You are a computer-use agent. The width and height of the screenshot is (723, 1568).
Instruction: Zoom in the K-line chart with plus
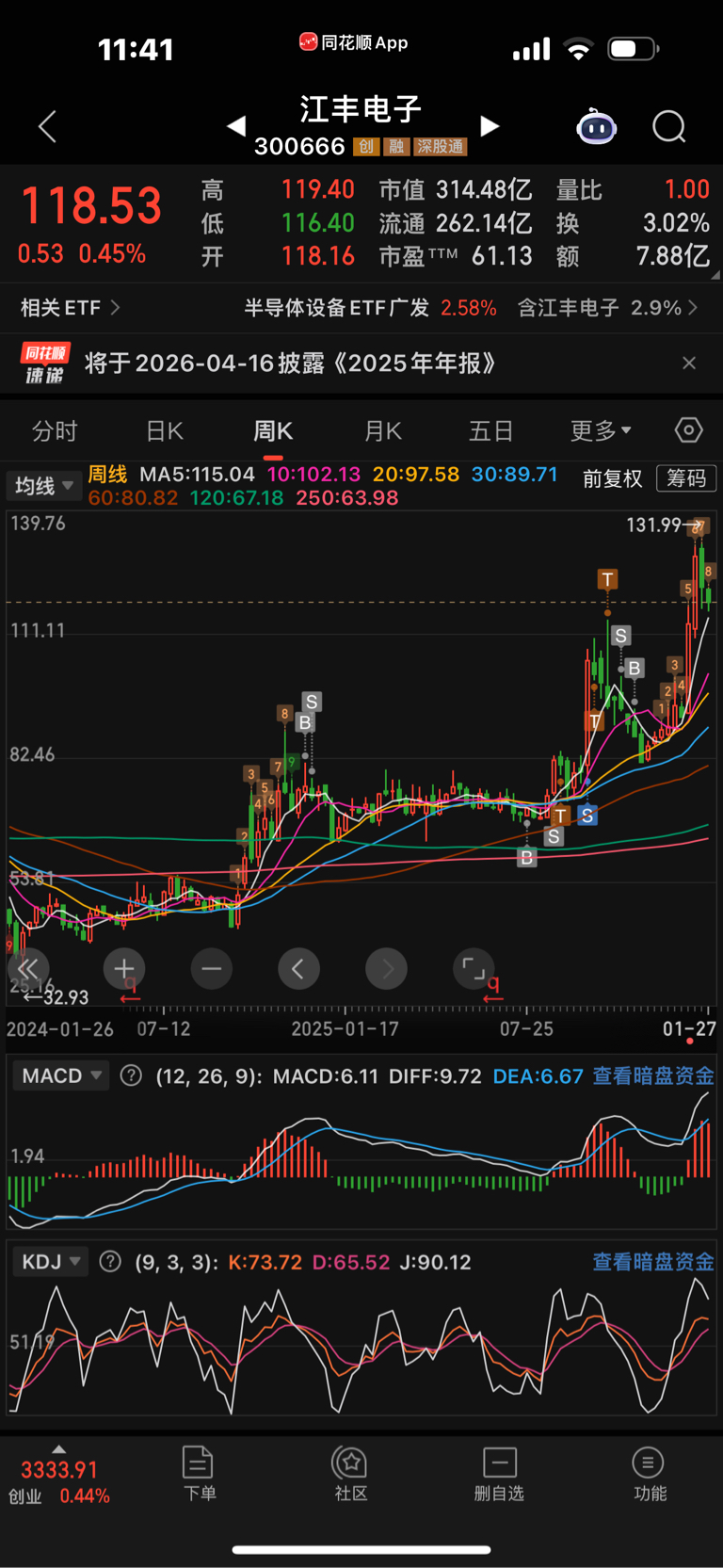click(124, 968)
